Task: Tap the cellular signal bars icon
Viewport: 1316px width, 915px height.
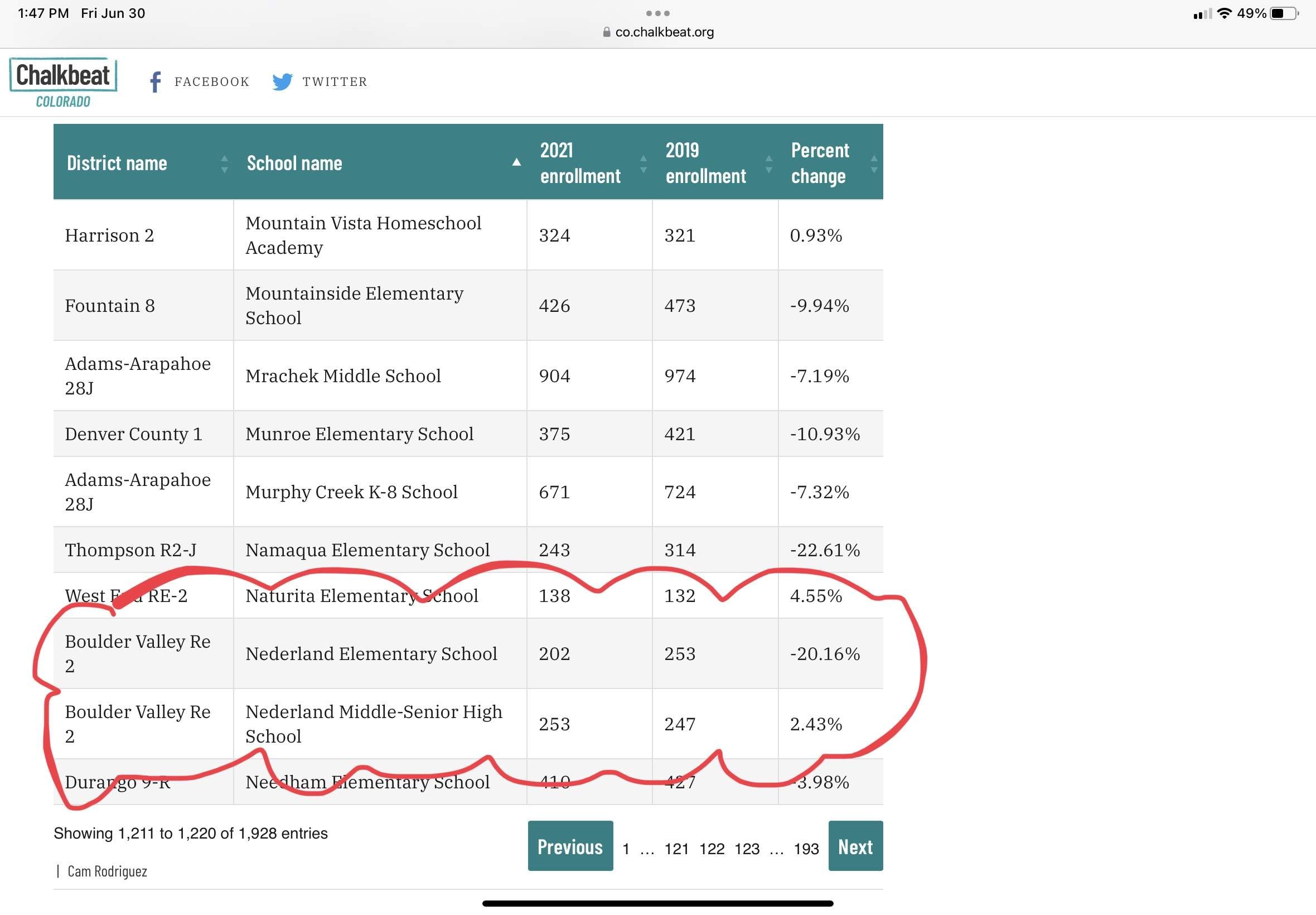Action: pos(1203,14)
